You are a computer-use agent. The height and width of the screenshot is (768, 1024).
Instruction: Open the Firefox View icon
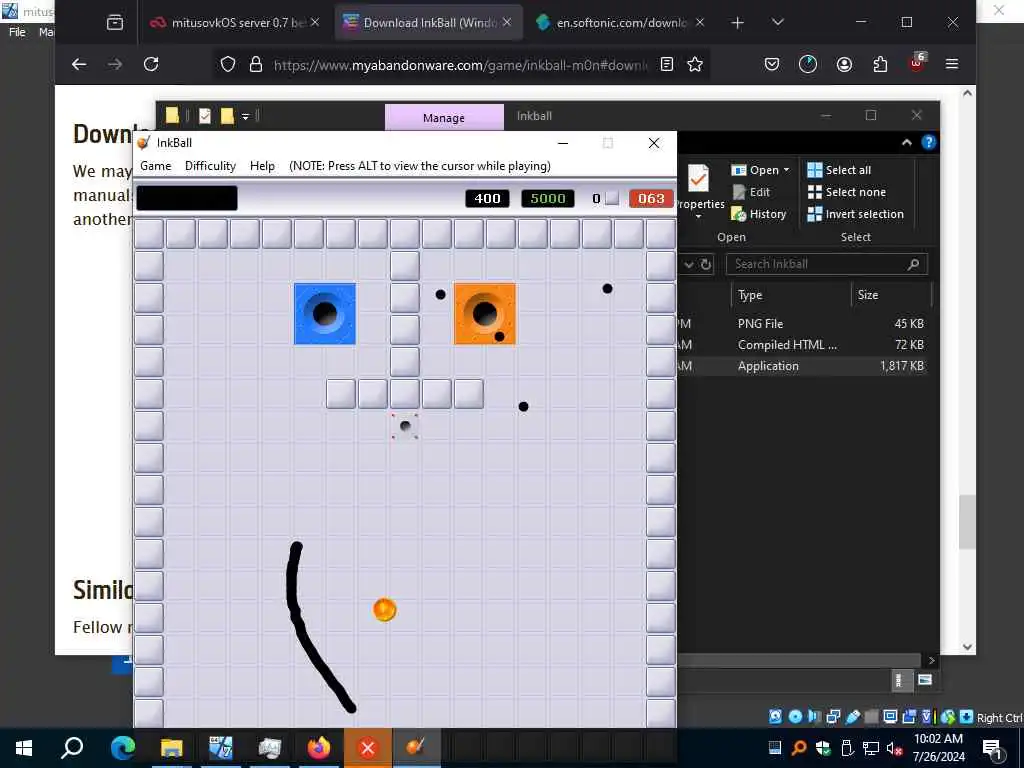115,23
